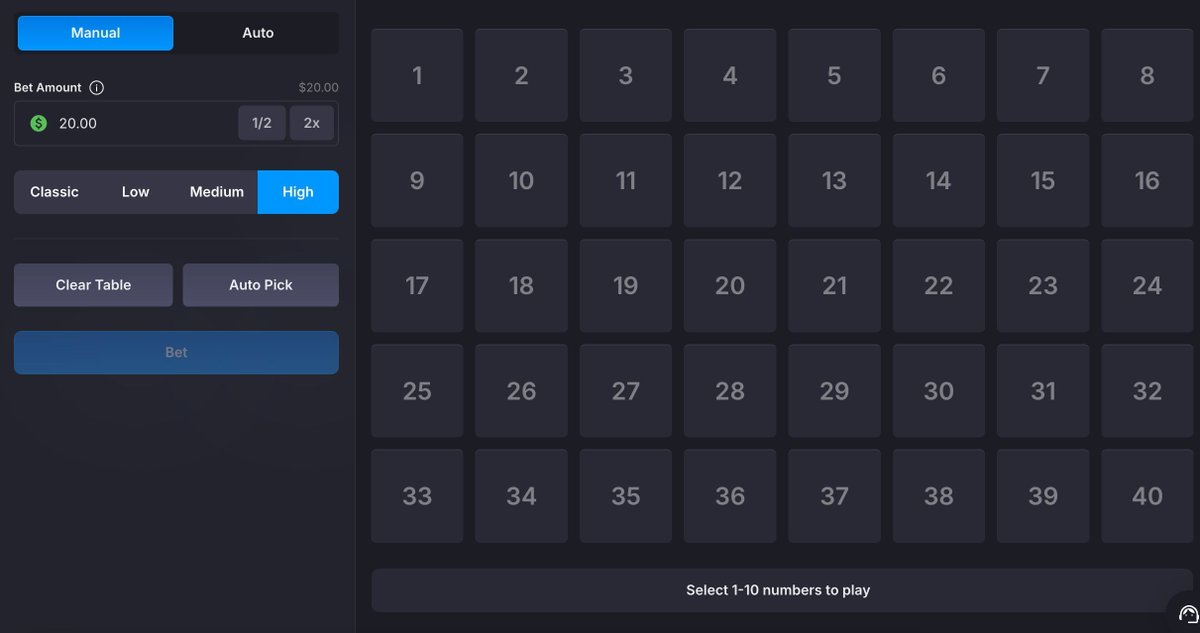Select tile 15 on the grid
Viewport: 1200px width, 633px height.
tap(1043, 181)
